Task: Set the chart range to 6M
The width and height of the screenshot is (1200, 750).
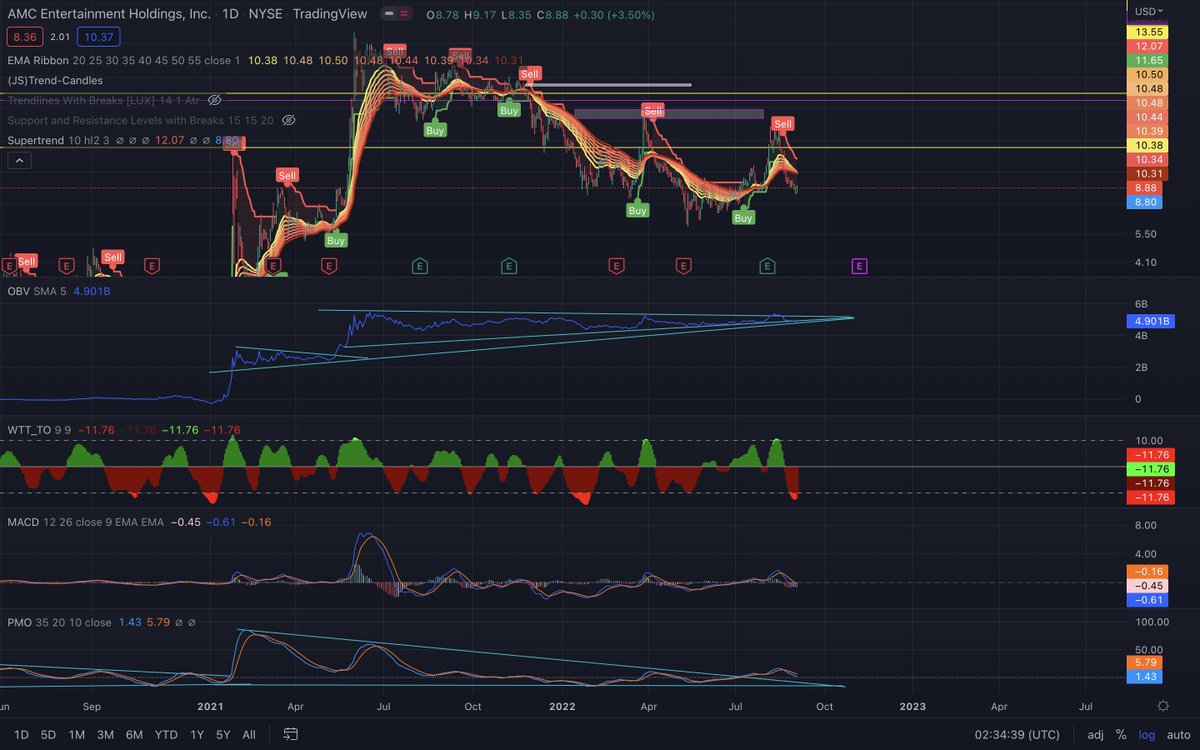Action: tap(134, 734)
